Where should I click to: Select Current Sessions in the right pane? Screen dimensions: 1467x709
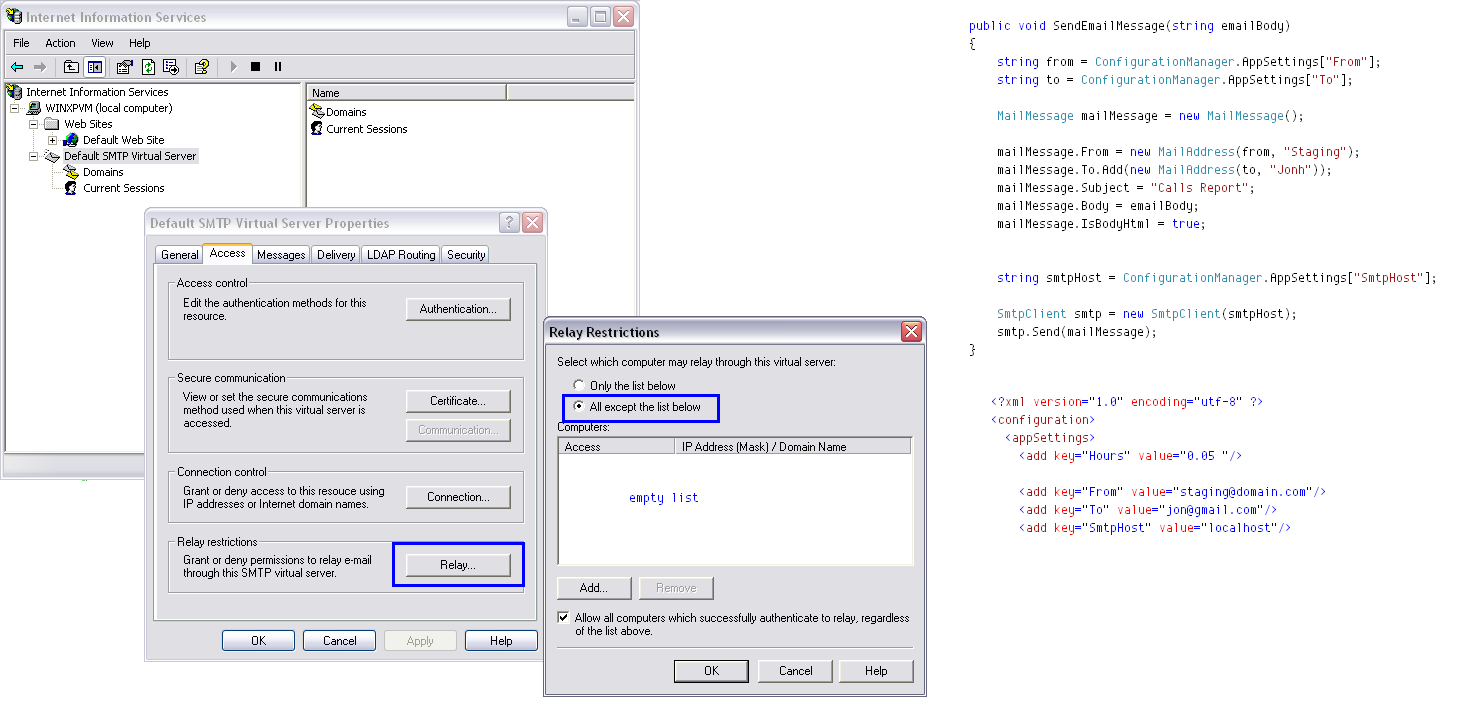tap(364, 128)
